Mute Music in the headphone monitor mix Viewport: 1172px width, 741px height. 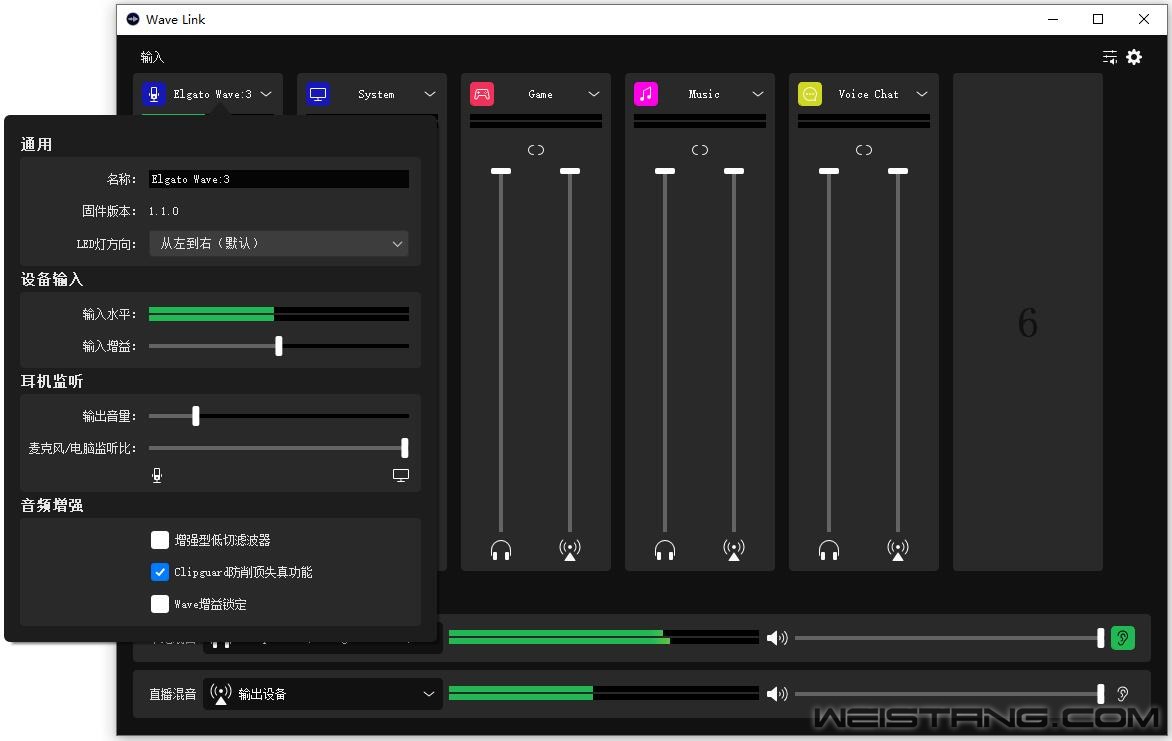[x=664, y=550]
